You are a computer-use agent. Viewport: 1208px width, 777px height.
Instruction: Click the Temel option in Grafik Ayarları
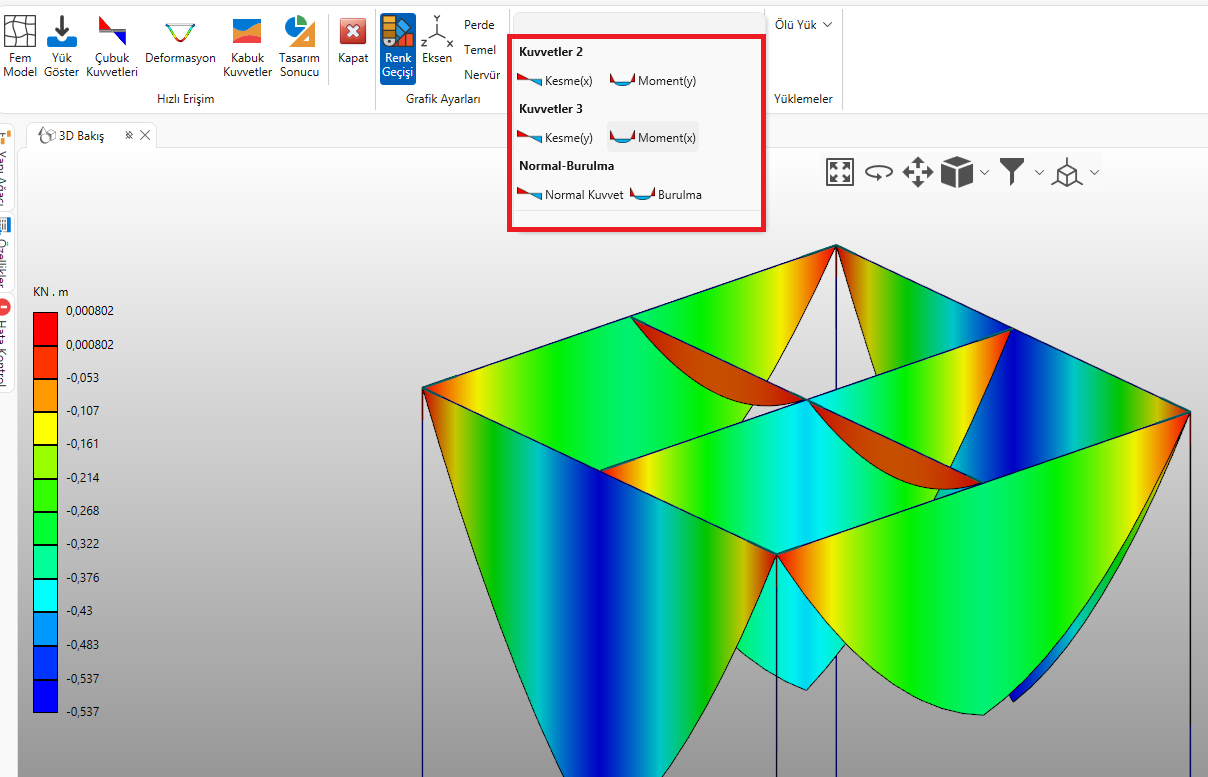tap(480, 50)
